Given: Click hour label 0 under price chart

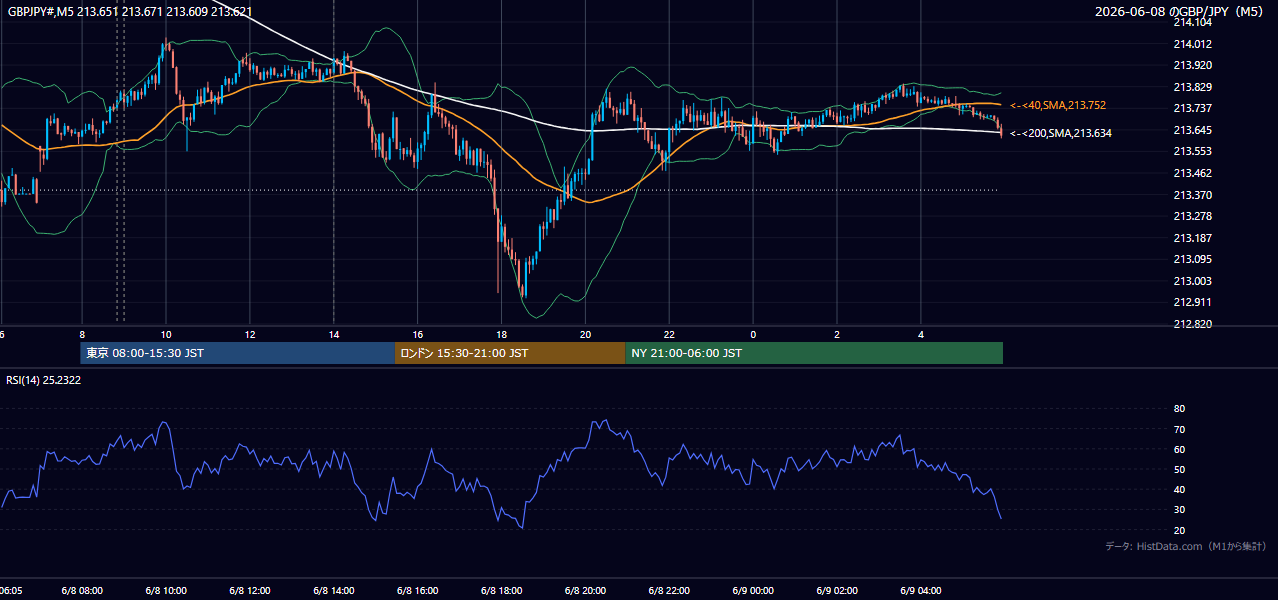Looking at the screenshot, I should coord(753,335).
